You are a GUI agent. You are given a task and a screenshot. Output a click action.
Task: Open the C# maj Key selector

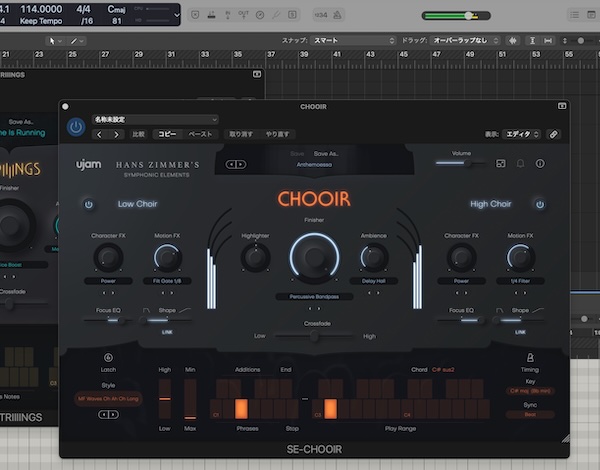(x=530, y=391)
